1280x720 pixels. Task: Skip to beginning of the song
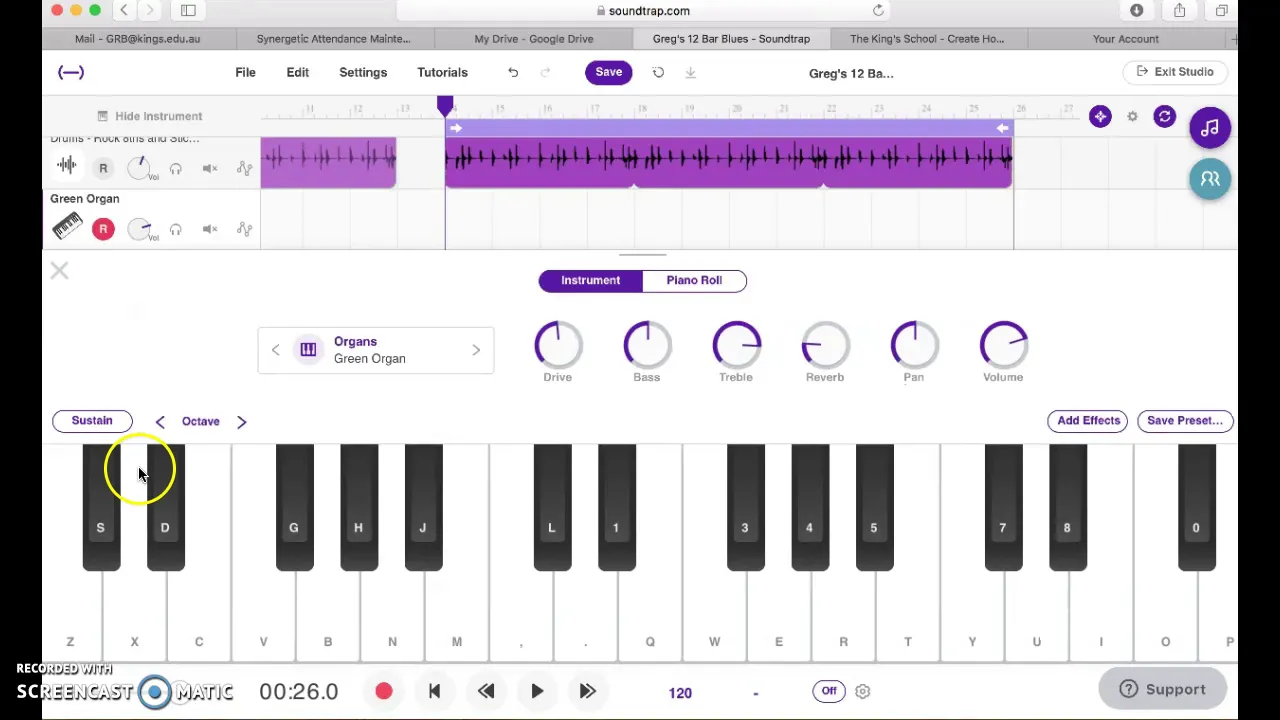tap(434, 691)
